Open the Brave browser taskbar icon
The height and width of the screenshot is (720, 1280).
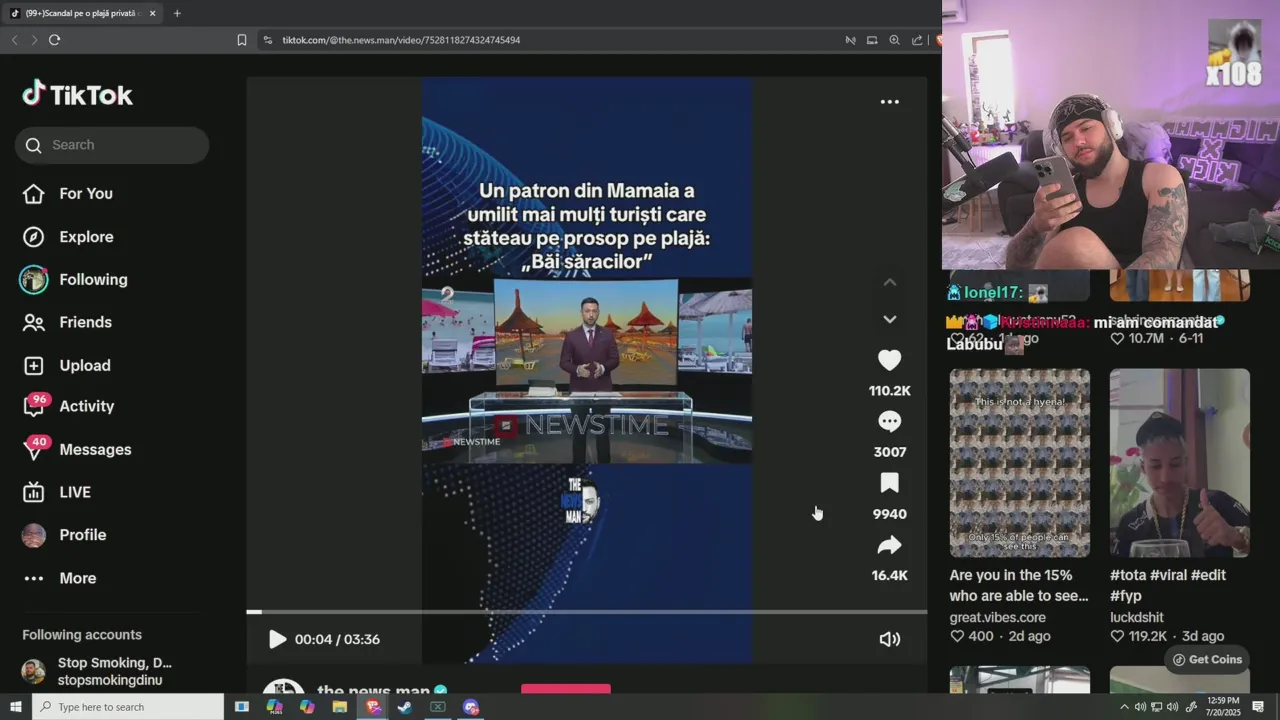click(373, 707)
